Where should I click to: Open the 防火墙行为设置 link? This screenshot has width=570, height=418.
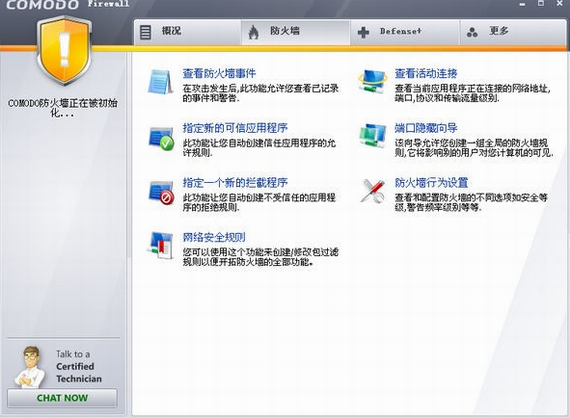(x=431, y=182)
